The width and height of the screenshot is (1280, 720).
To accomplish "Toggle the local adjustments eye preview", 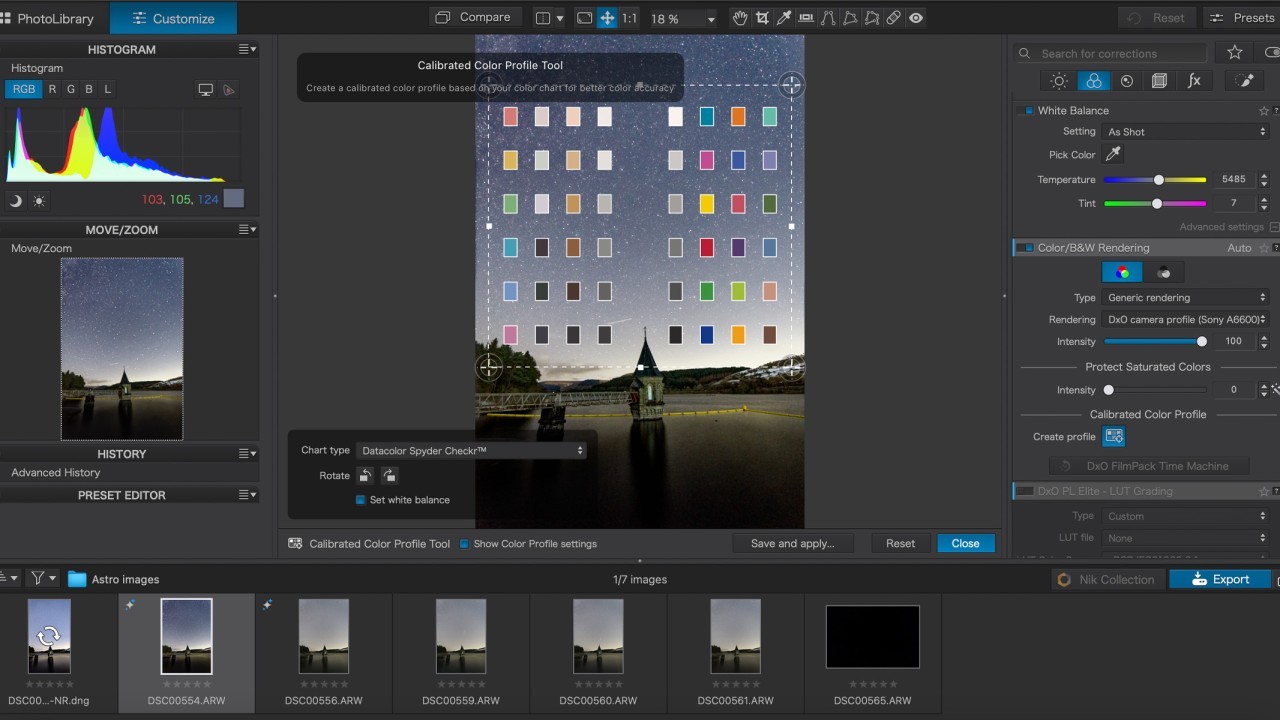I will pyautogui.click(x=916, y=18).
